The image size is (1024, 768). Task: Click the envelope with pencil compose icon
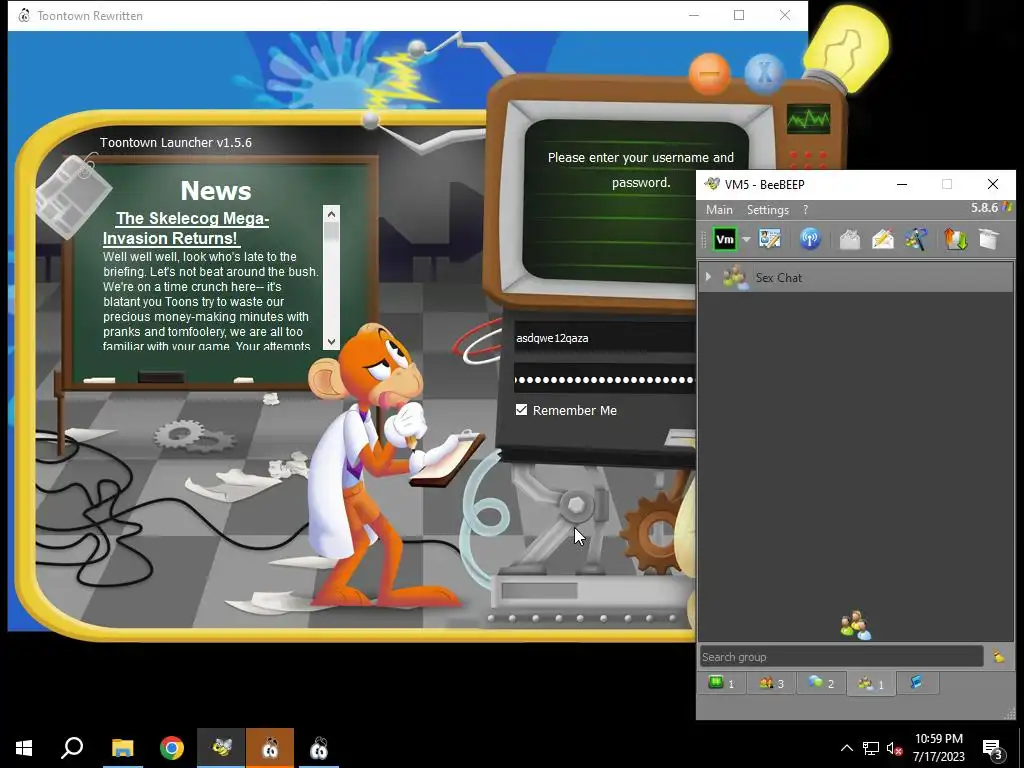point(882,239)
